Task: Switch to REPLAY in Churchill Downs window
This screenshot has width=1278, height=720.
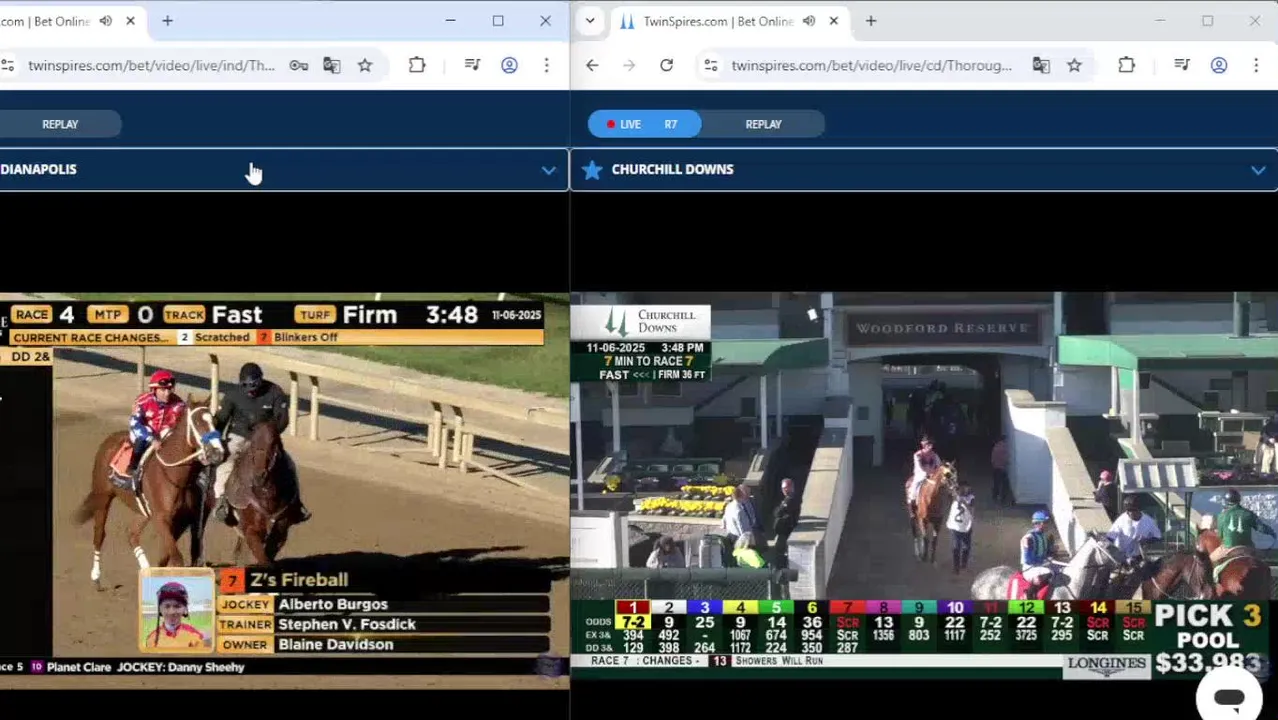Action: [763, 124]
